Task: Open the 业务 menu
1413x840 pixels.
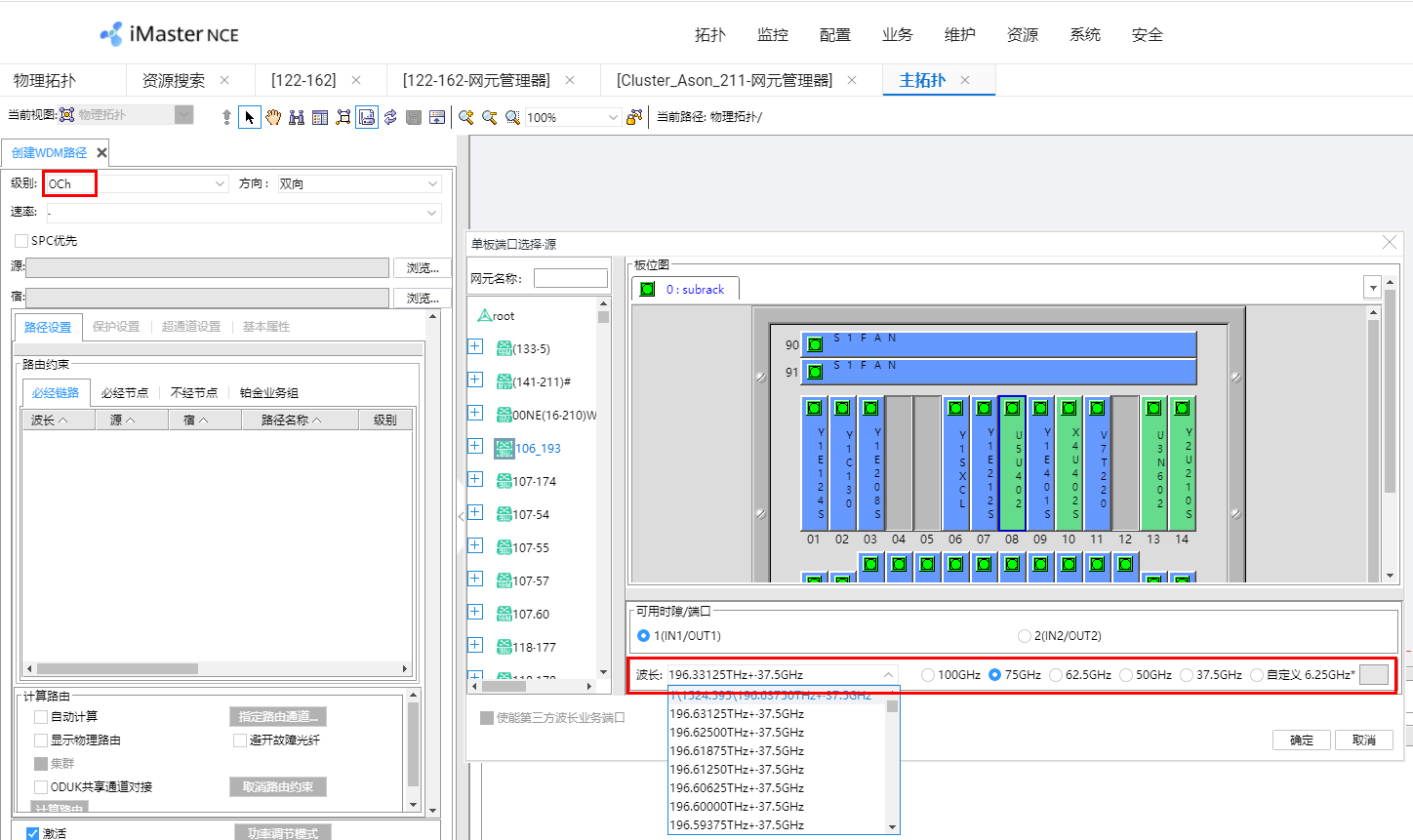Action: (x=898, y=35)
